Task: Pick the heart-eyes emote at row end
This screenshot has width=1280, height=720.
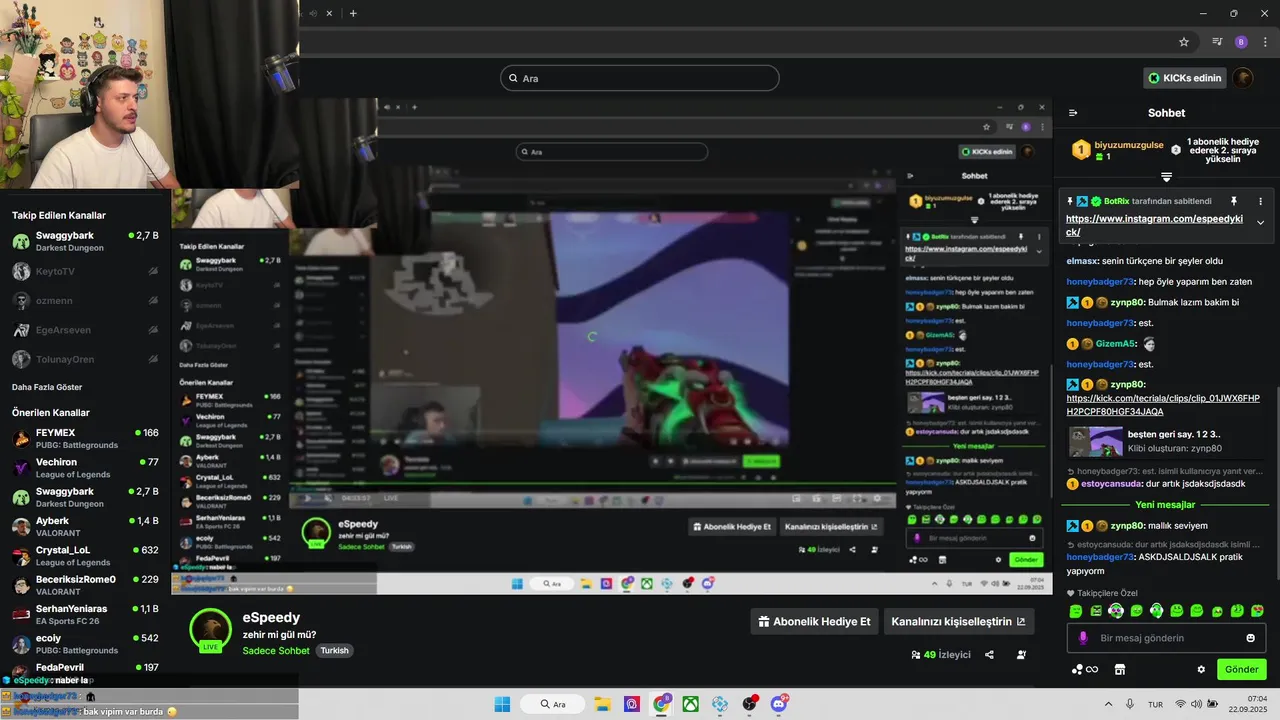Action: point(1257,611)
